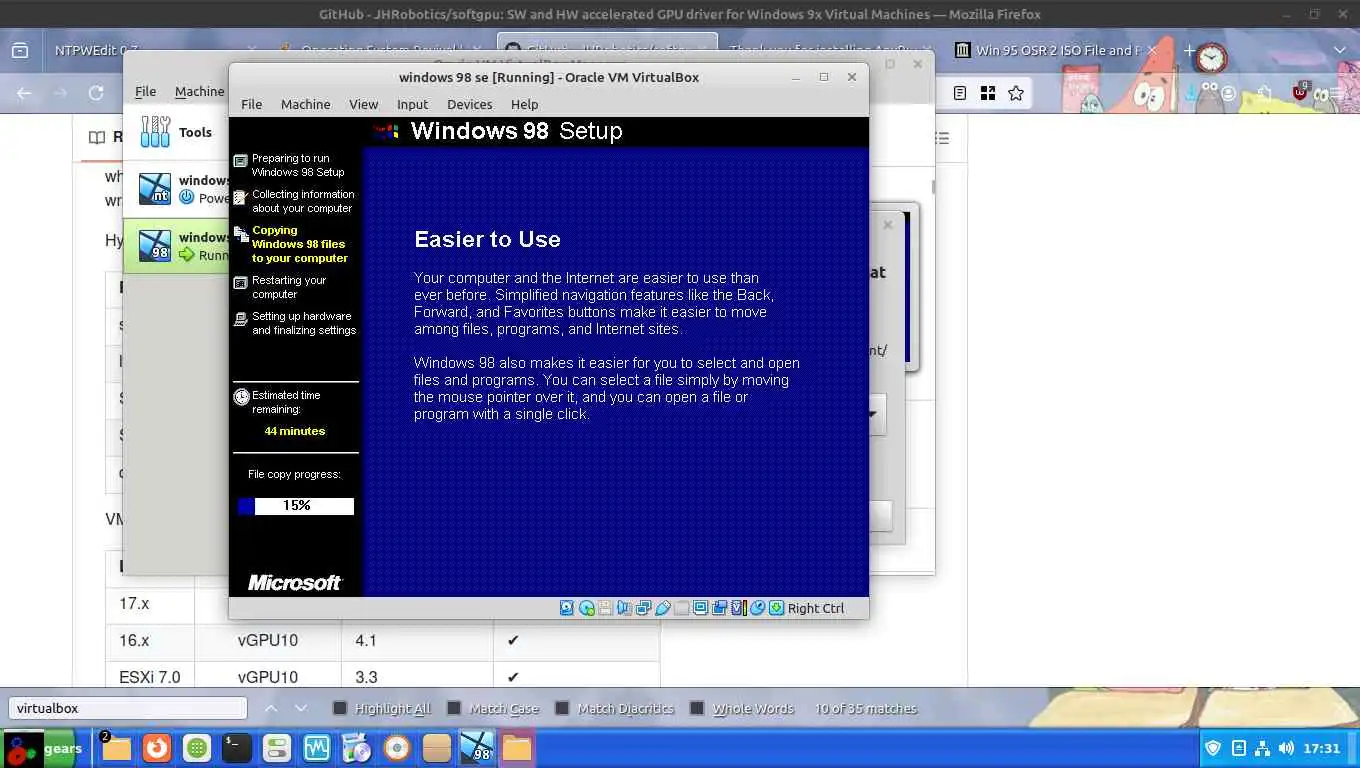Click the shield icon in system tray
Viewport: 1360px width, 768px height.
pyautogui.click(x=1213, y=748)
